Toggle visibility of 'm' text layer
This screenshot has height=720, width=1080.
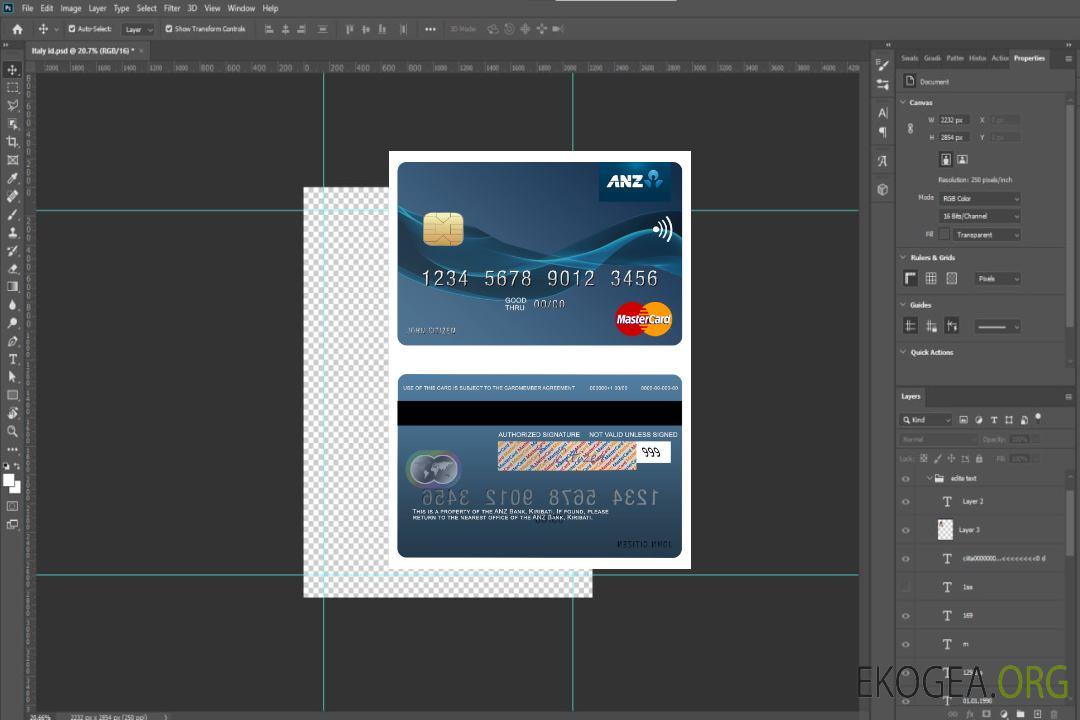(906, 645)
